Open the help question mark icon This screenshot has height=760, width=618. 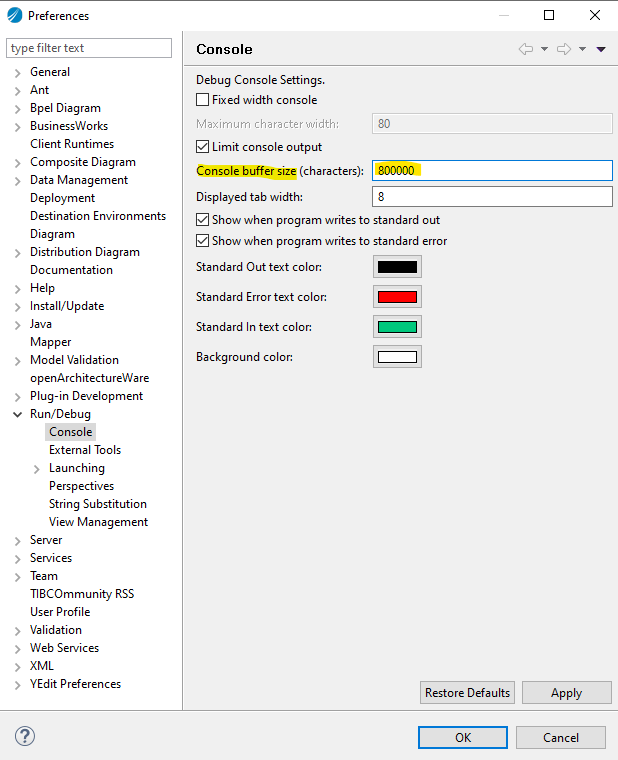click(x=25, y=736)
